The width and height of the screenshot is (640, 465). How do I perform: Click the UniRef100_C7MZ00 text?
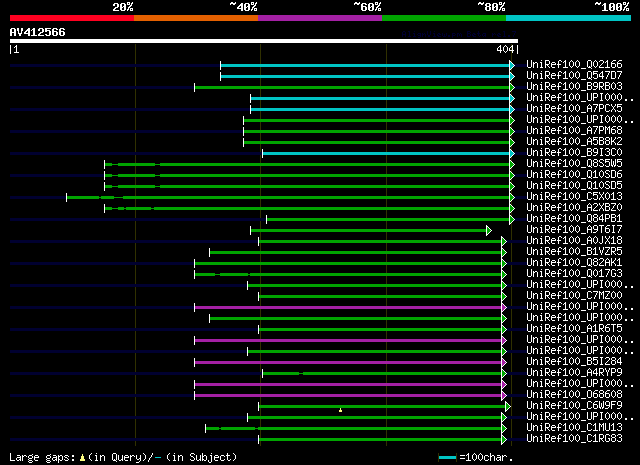pyautogui.click(x=574, y=296)
